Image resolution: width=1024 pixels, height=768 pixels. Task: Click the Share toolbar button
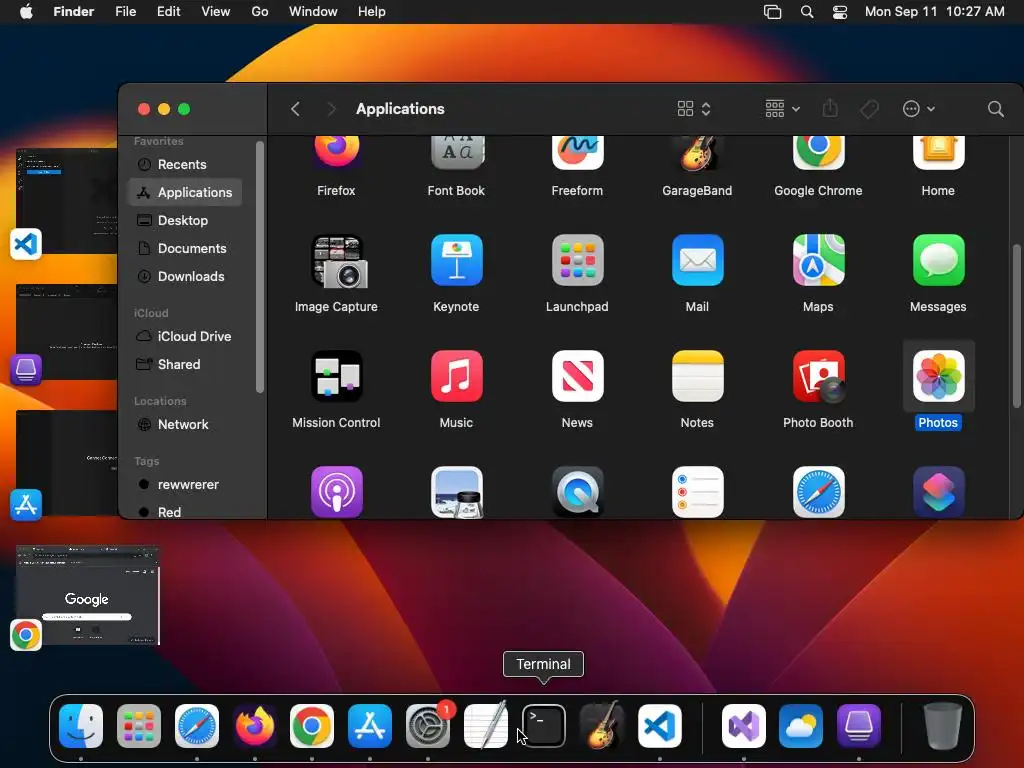(830, 108)
